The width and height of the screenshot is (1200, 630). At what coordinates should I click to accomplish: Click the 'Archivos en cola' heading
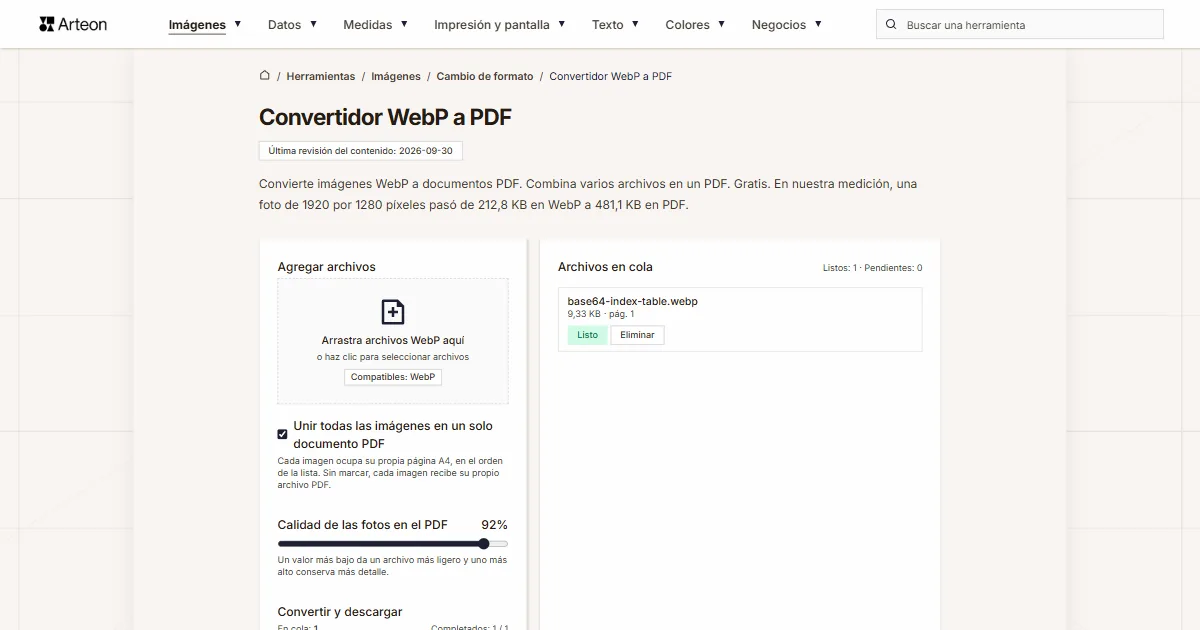coord(605,267)
